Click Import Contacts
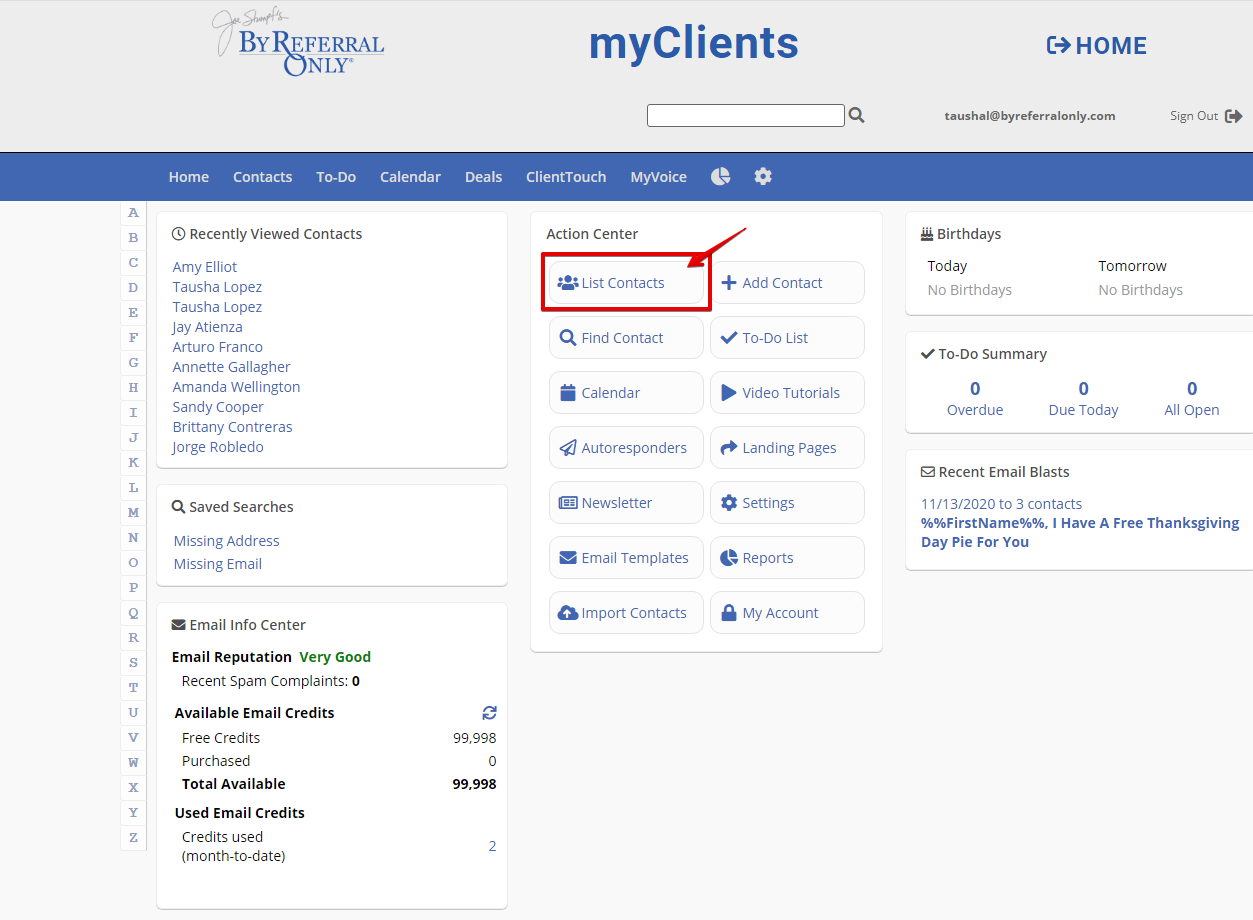This screenshot has height=920, width=1253. coord(626,613)
